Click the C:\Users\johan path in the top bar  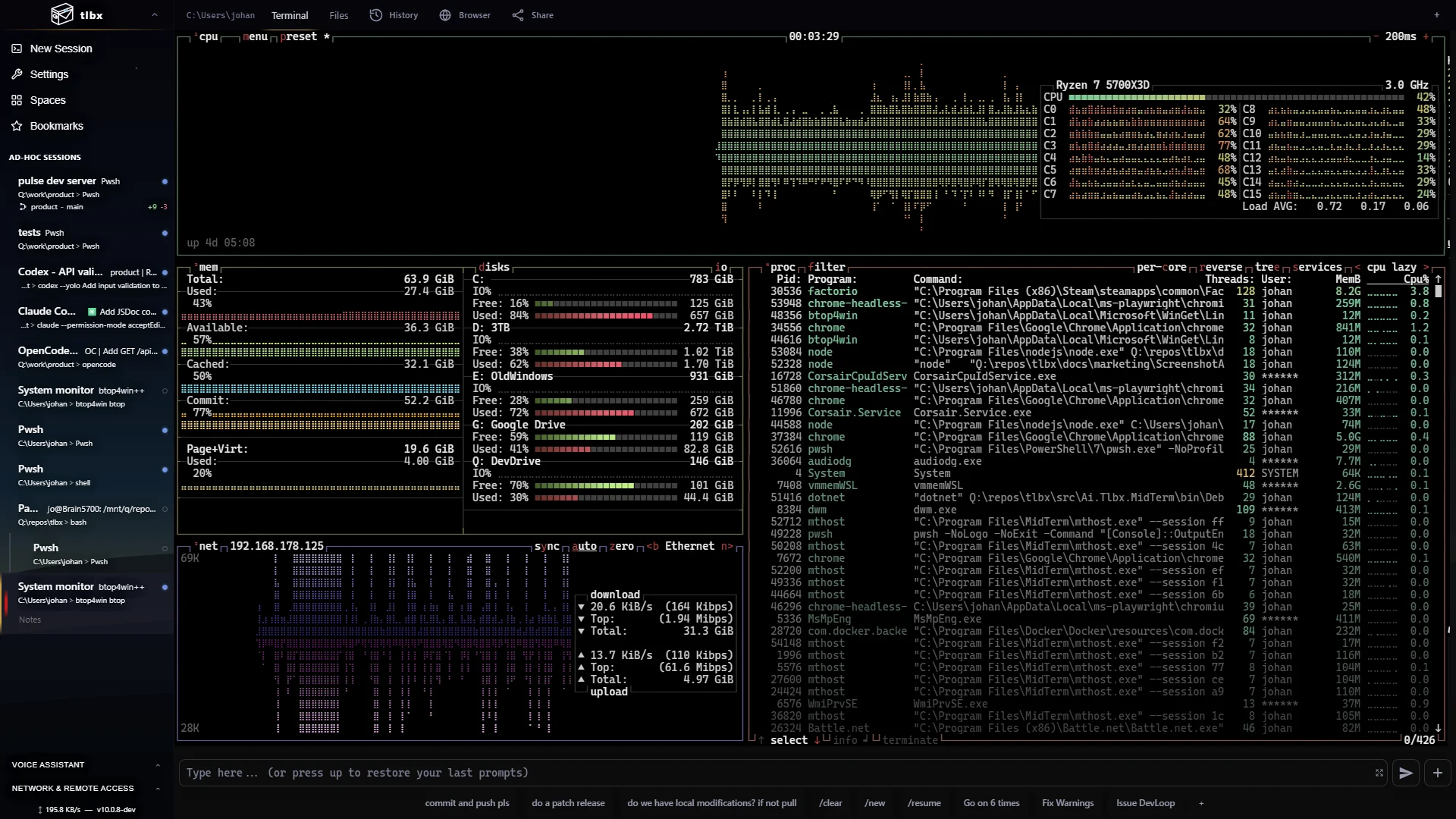(x=221, y=15)
